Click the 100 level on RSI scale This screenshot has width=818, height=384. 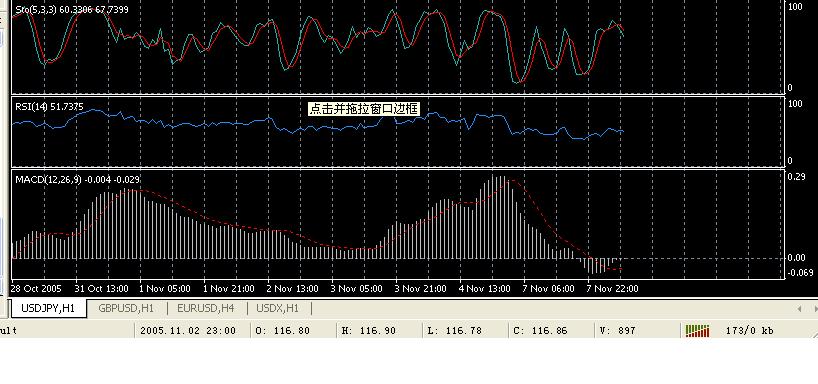tap(796, 104)
